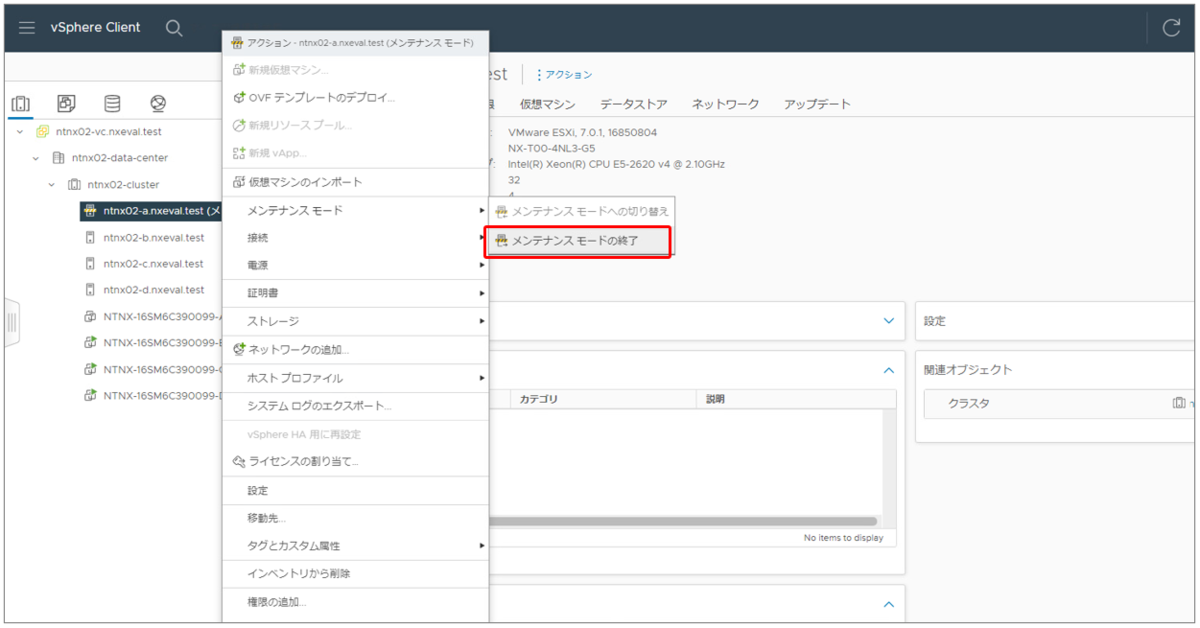The image size is (1200, 628).
Task: Open the アクション dropdown beside host title
Action: pyautogui.click(x=565, y=75)
